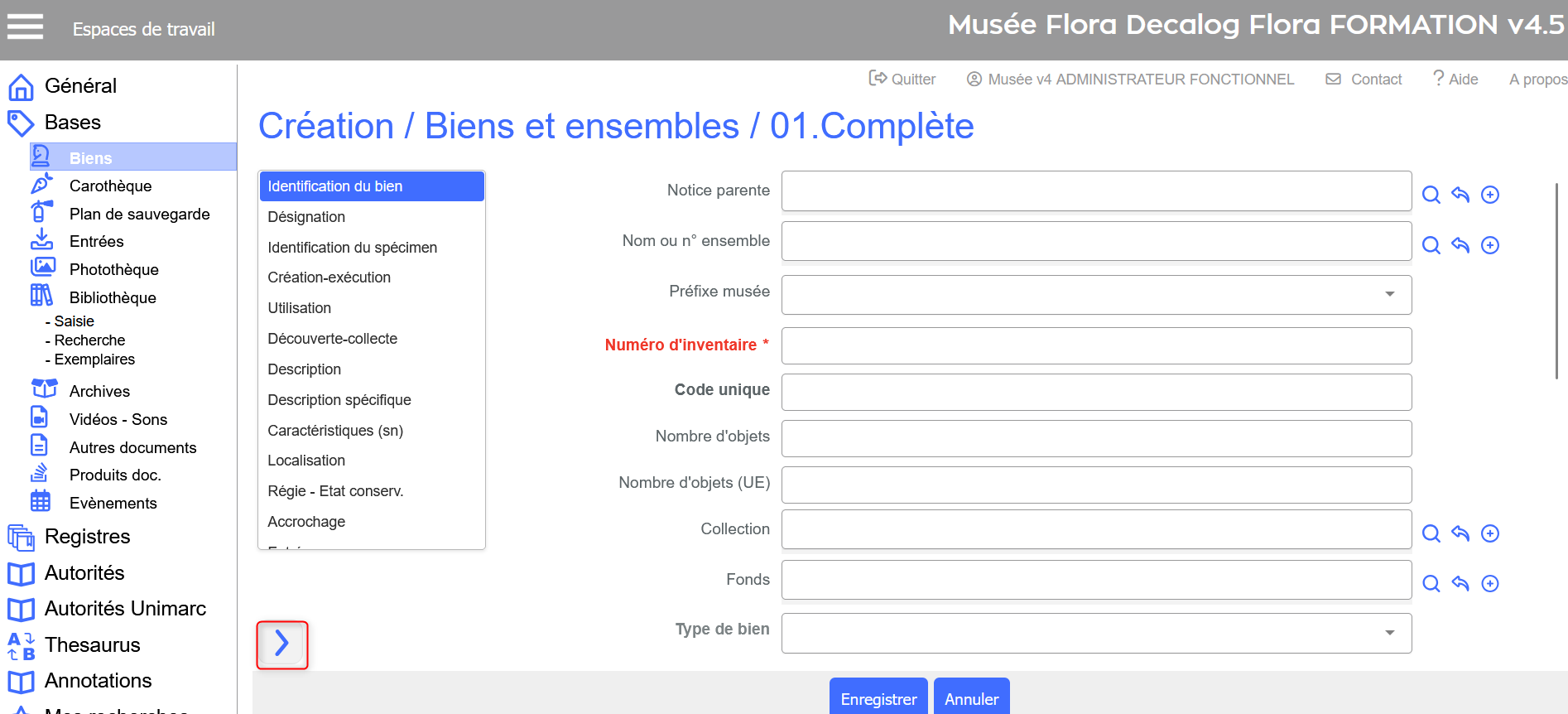Click the undo arrow icon beside Collection
Viewport: 1568px width, 714px height.
tap(1460, 533)
